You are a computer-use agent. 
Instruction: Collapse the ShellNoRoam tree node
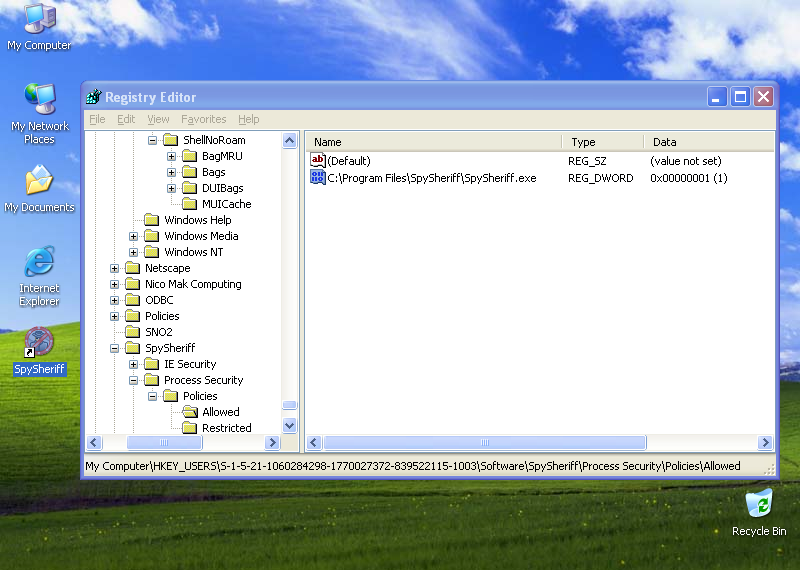point(152,140)
